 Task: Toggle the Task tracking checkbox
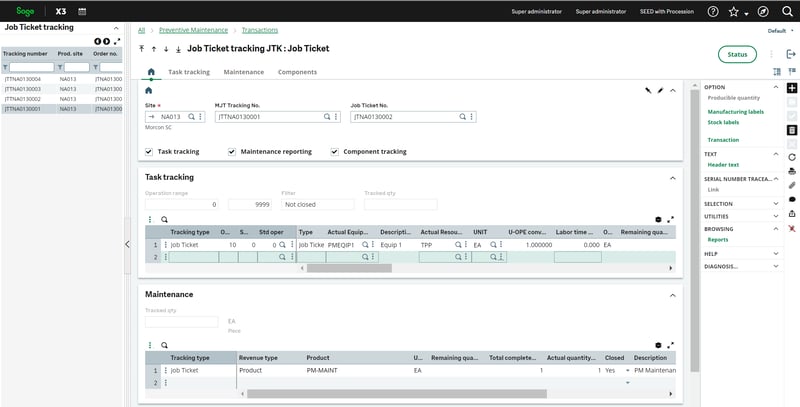click(x=150, y=152)
